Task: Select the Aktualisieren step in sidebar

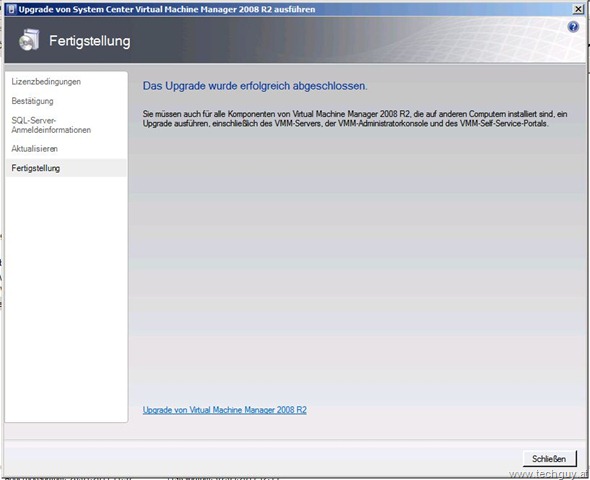Action: (x=35, y=149)
